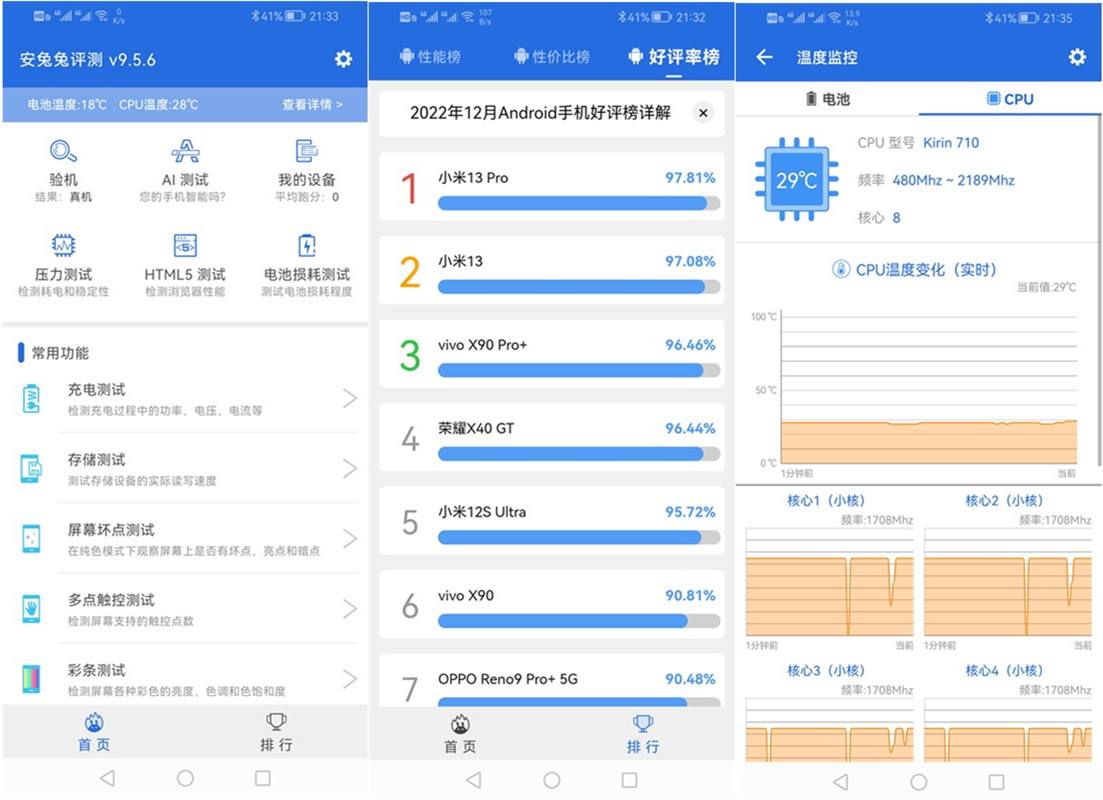Open 我的设备 device info
Screen dimensions: 1103x800
coord(307,152)
